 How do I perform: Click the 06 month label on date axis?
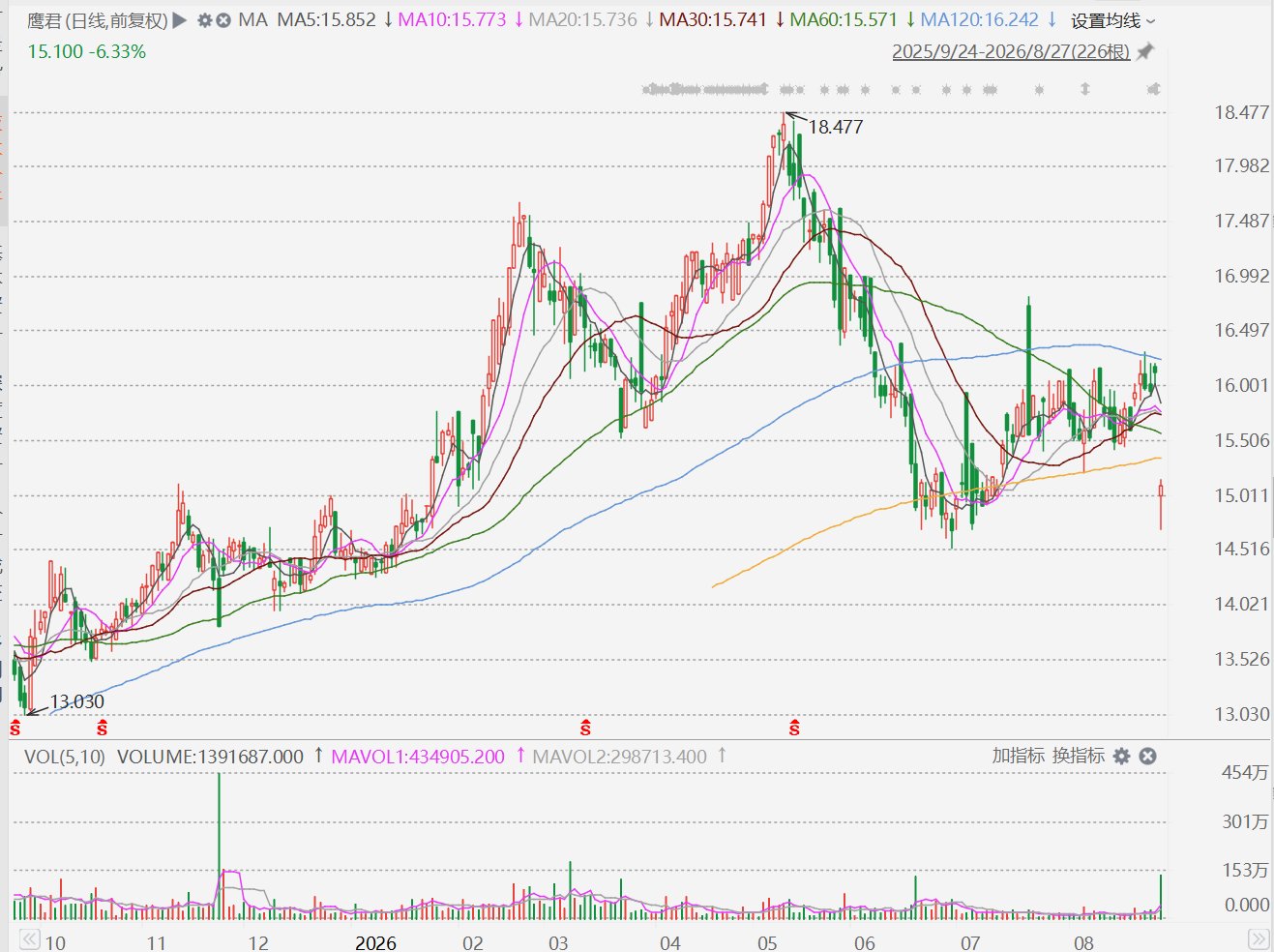coord(865,942)
